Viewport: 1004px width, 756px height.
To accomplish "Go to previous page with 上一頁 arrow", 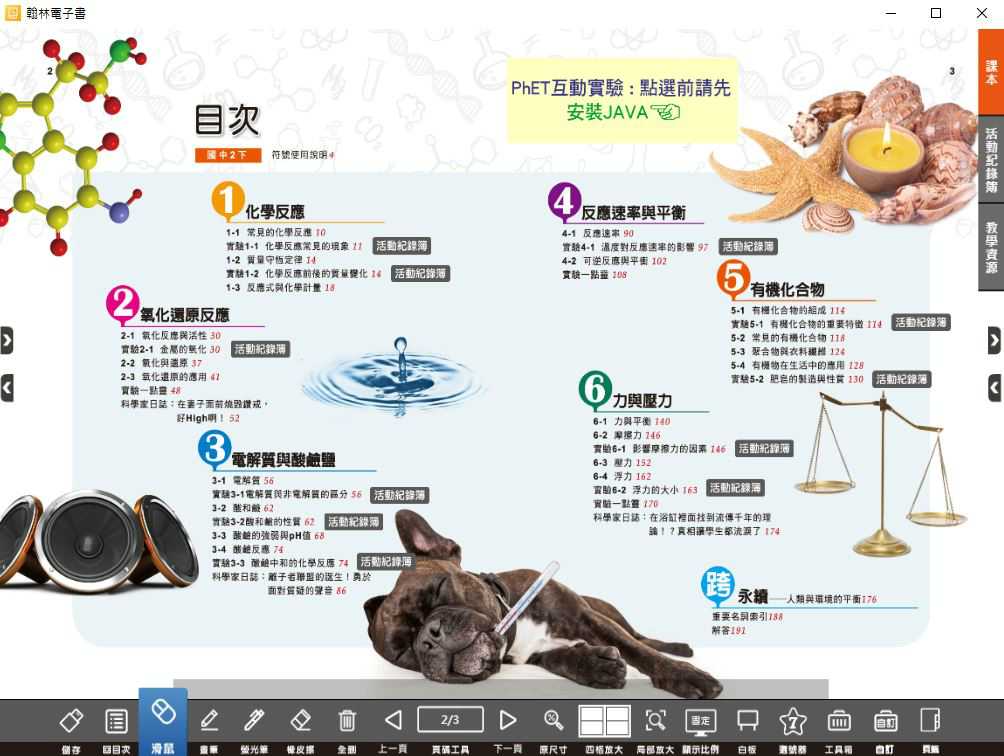I will [393, 720].
